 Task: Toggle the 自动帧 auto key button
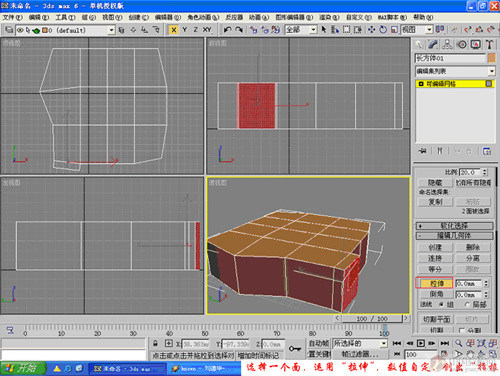point(319,343)
